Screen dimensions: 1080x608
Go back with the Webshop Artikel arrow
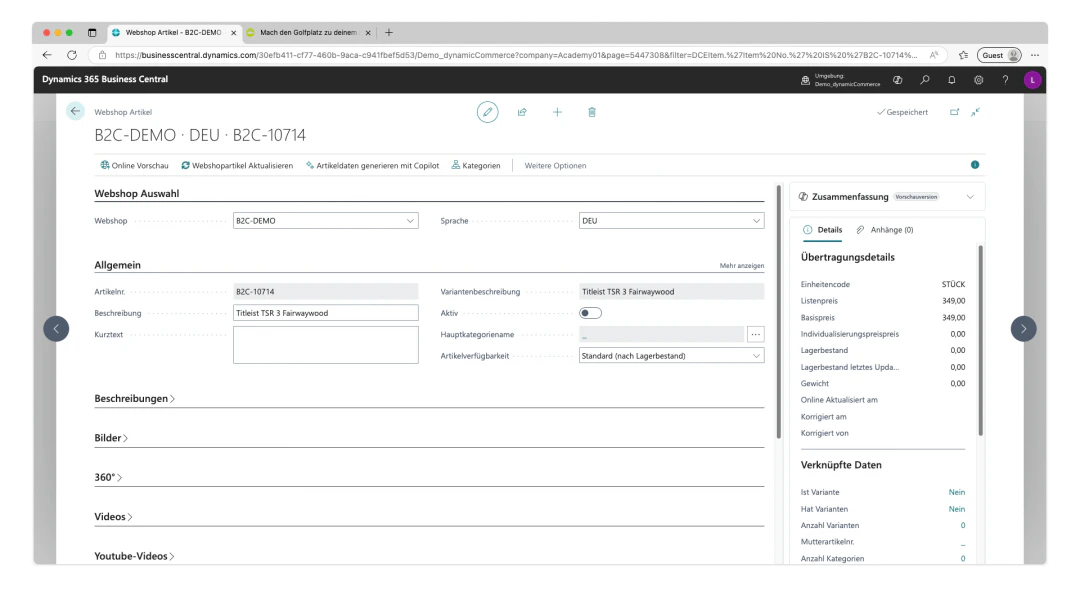click(75, 111)
